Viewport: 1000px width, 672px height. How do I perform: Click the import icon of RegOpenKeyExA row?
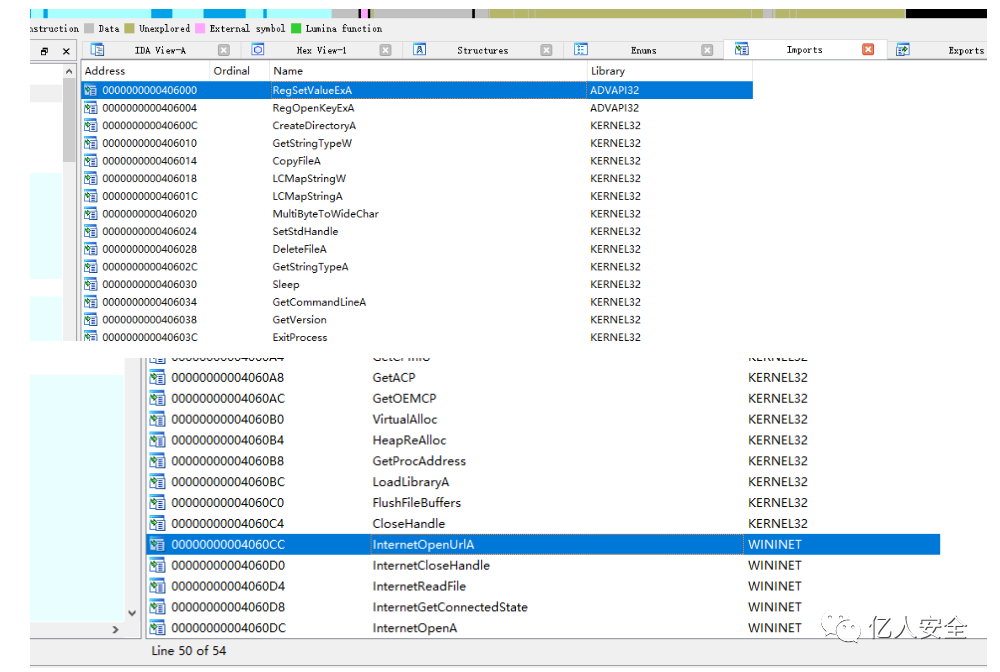(x=91, y=108)
